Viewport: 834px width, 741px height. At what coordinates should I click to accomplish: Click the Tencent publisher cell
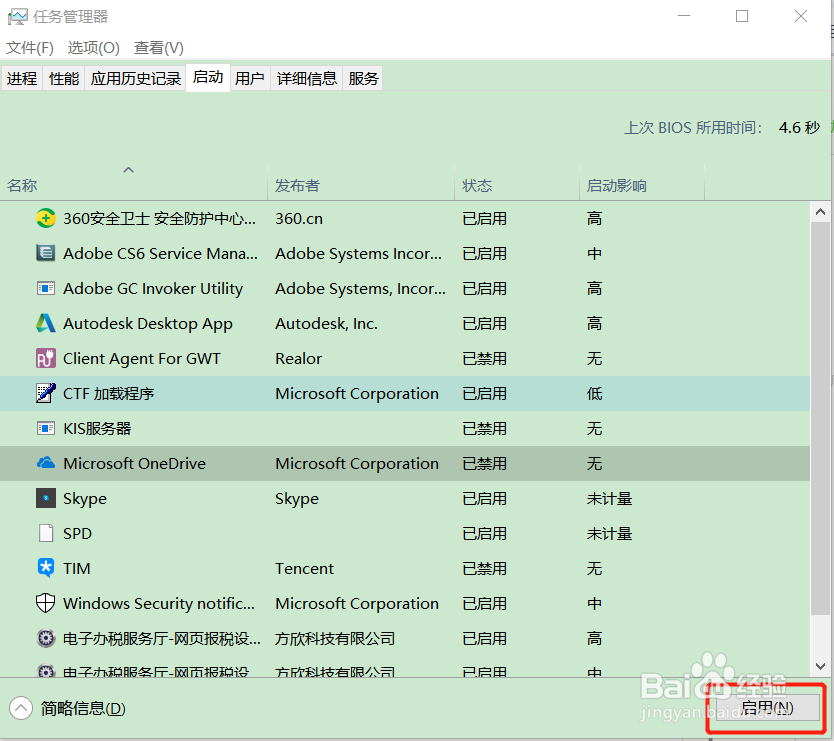[x=304, y=569]
